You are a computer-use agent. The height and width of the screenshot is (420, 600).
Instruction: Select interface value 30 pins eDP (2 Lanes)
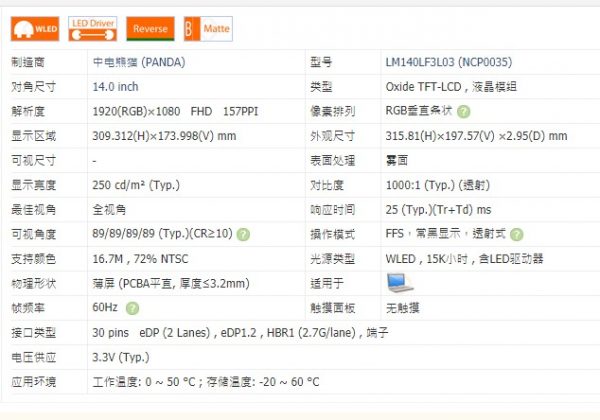151,333
